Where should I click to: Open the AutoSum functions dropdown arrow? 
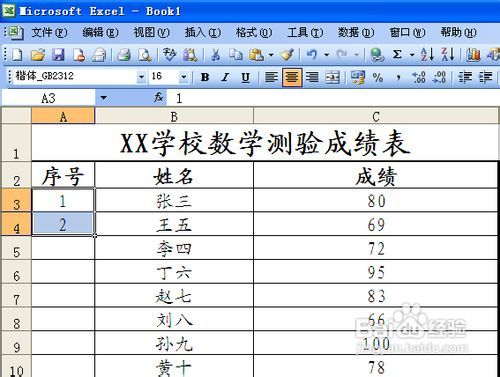click(412, 55)
